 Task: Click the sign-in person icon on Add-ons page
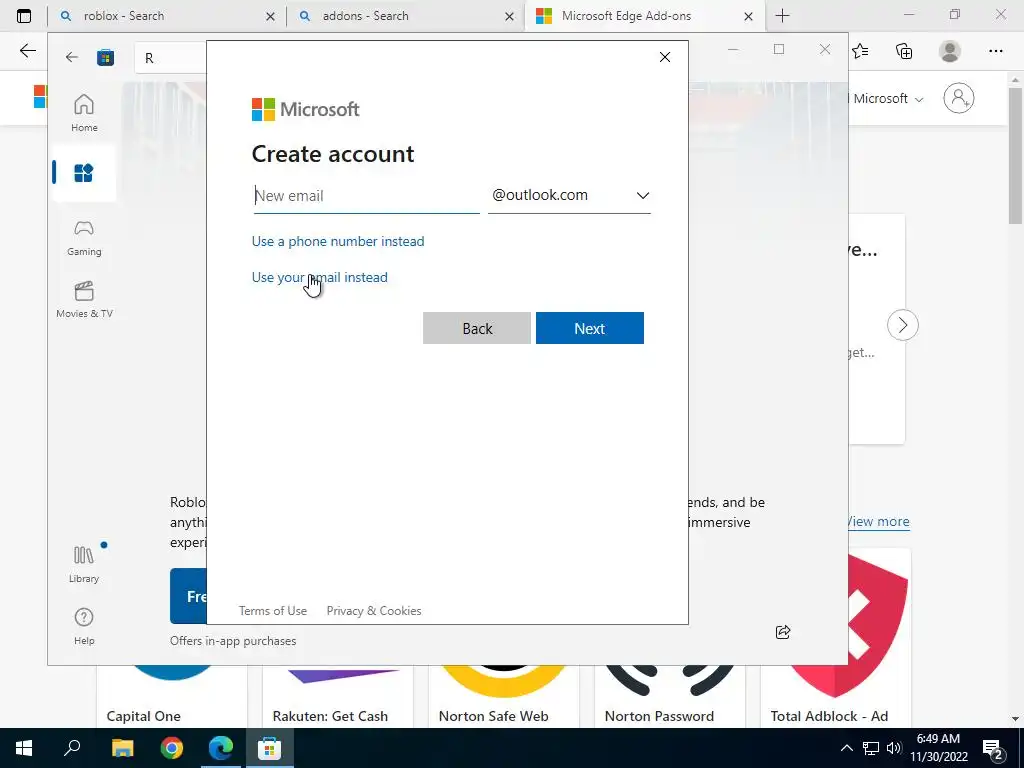pos(959,98)
